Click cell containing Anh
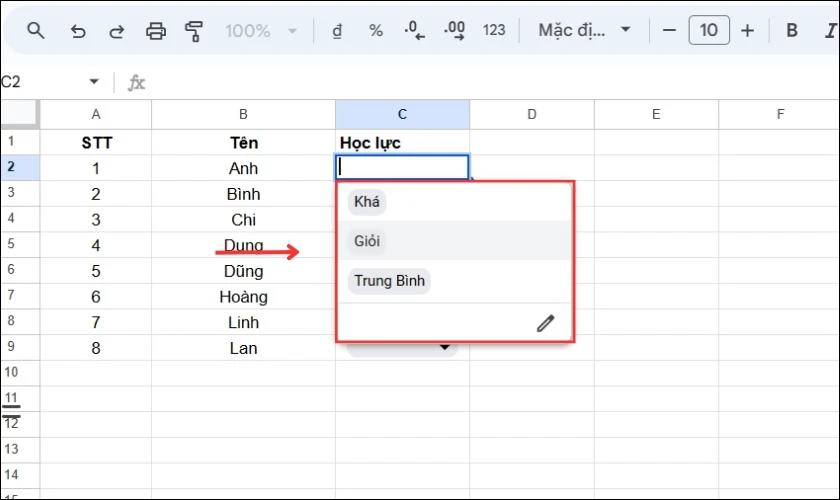Image resolution: width=840 pixels, height=500 pixels. tap(243, 168)
